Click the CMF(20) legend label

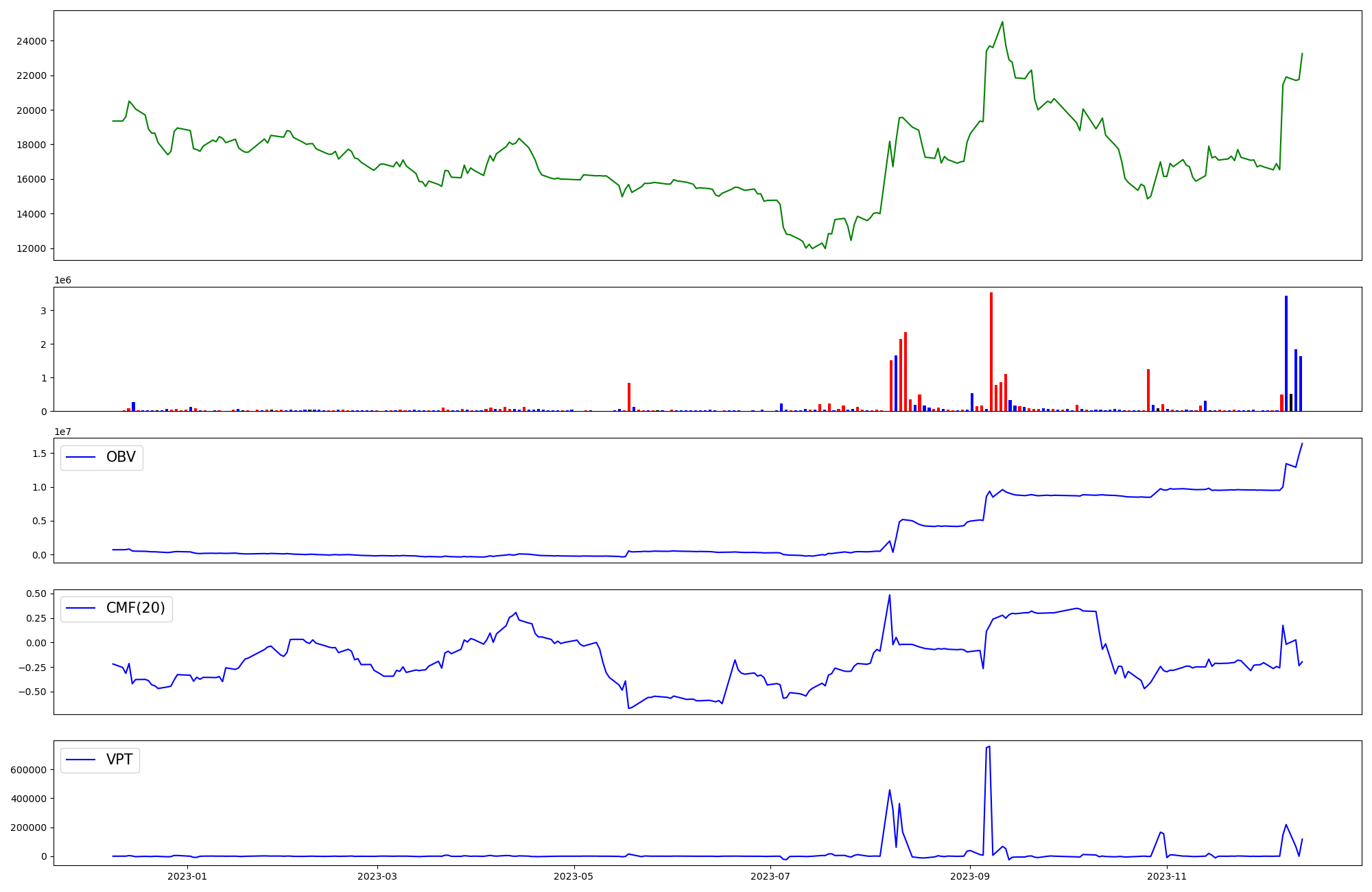pyautogui.click(x=135, y=608)
